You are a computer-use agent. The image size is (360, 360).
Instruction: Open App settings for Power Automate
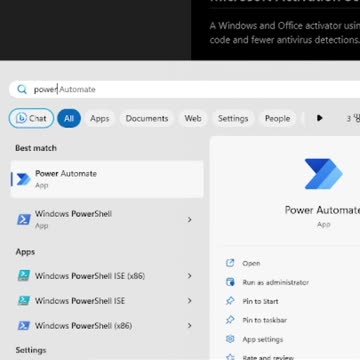click(263, 340)
